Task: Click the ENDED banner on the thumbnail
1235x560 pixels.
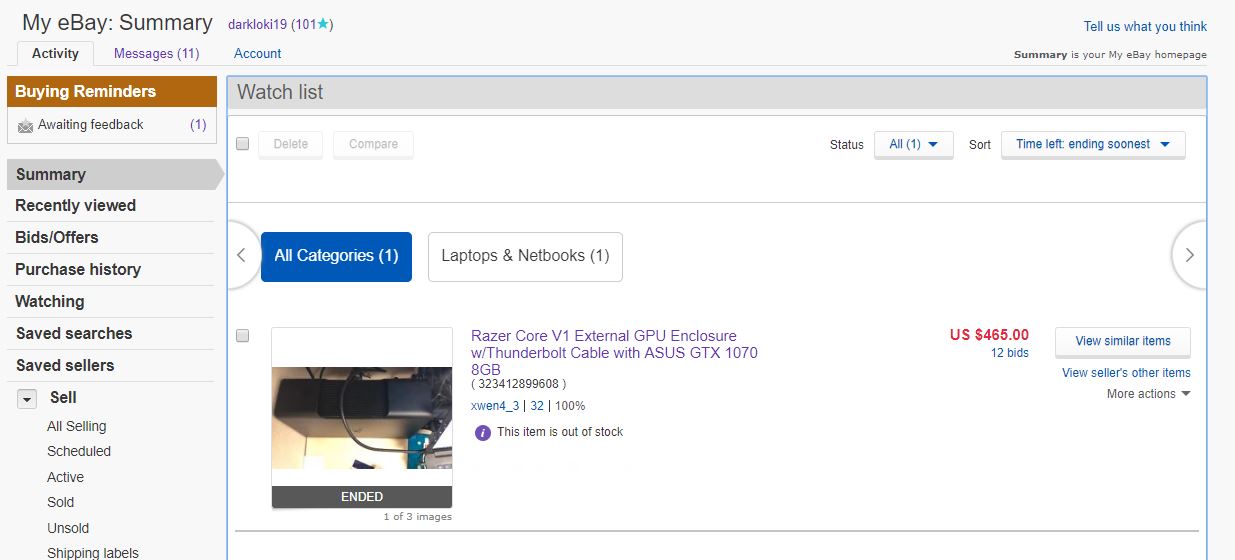Action: pos(362,497)
